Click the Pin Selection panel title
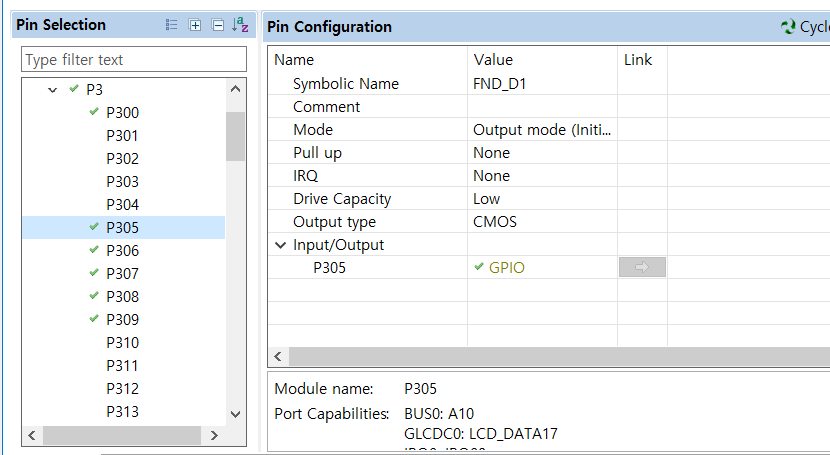This screenshot has width=830, height=455. click(61, 25)
